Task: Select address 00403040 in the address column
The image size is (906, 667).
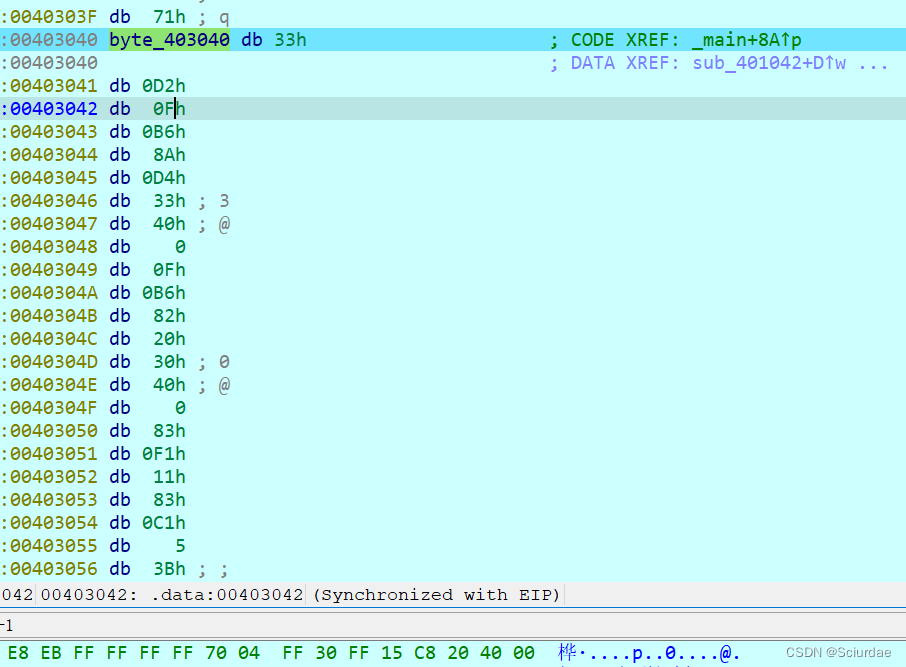Action: coord(51,40)
